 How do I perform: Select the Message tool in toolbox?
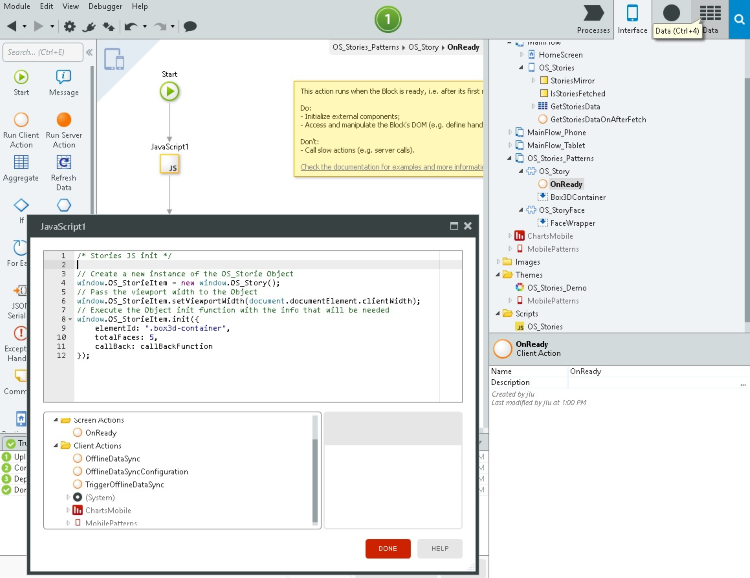63,78
